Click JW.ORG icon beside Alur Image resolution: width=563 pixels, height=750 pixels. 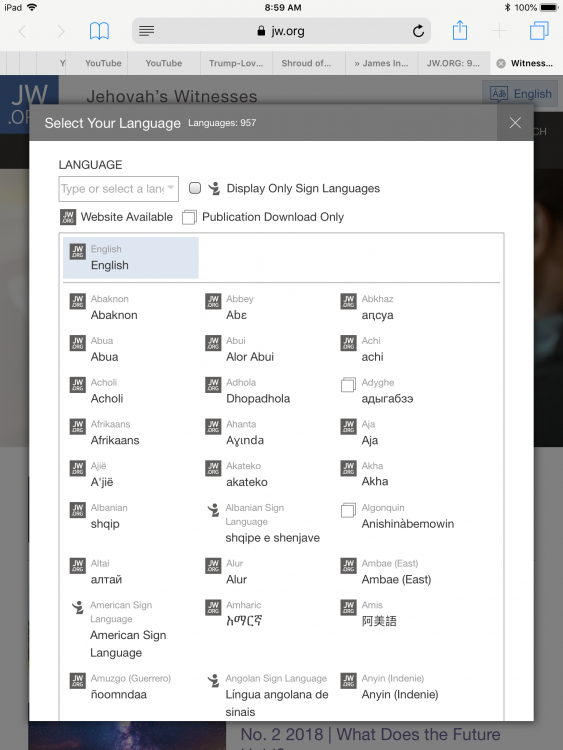click(x=213, y=566)
